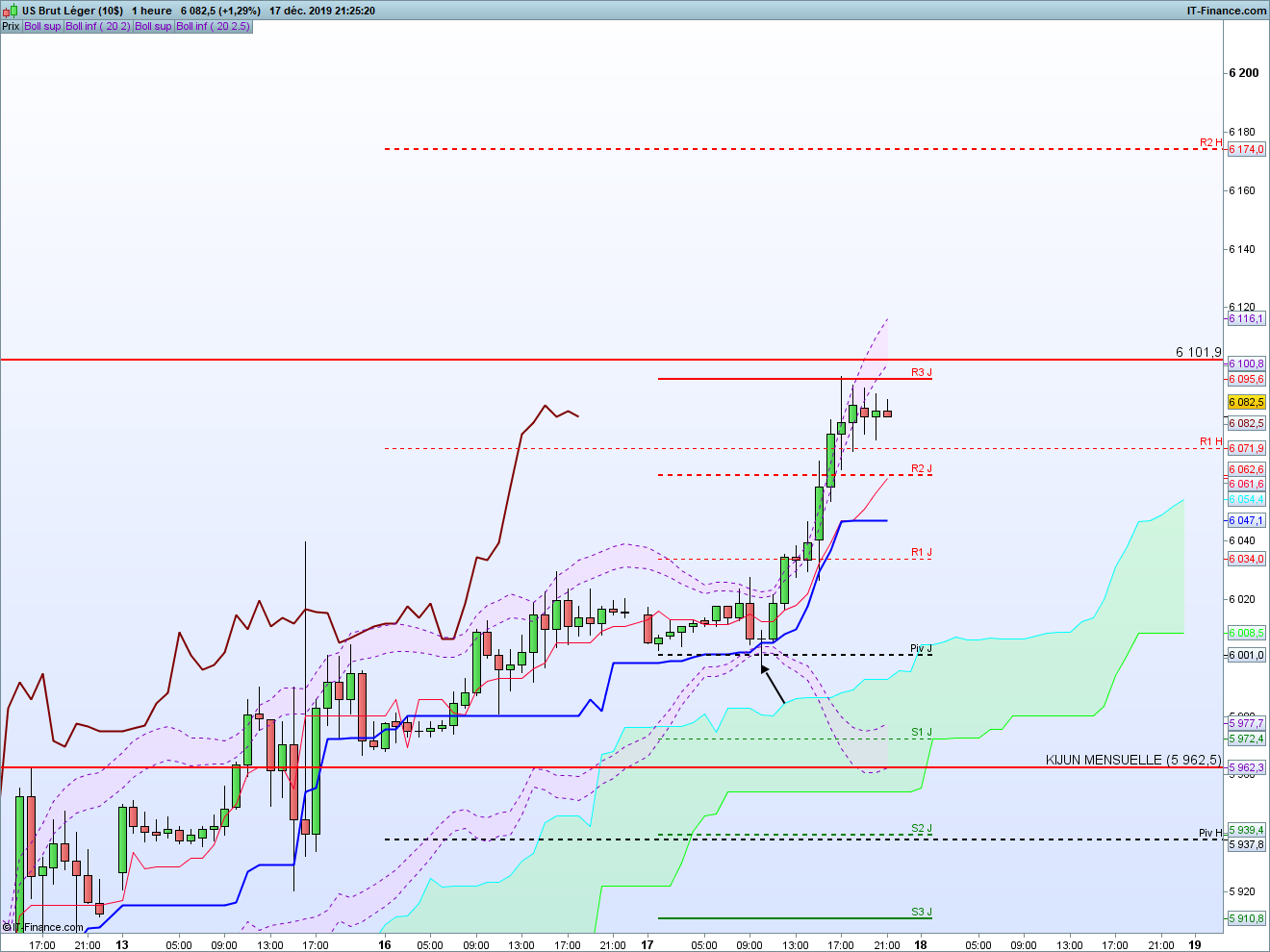This screenshot has height=952, width=1270.
Task: Select the Boll inf ( 20 2) tab
Action: coord(98,26)
